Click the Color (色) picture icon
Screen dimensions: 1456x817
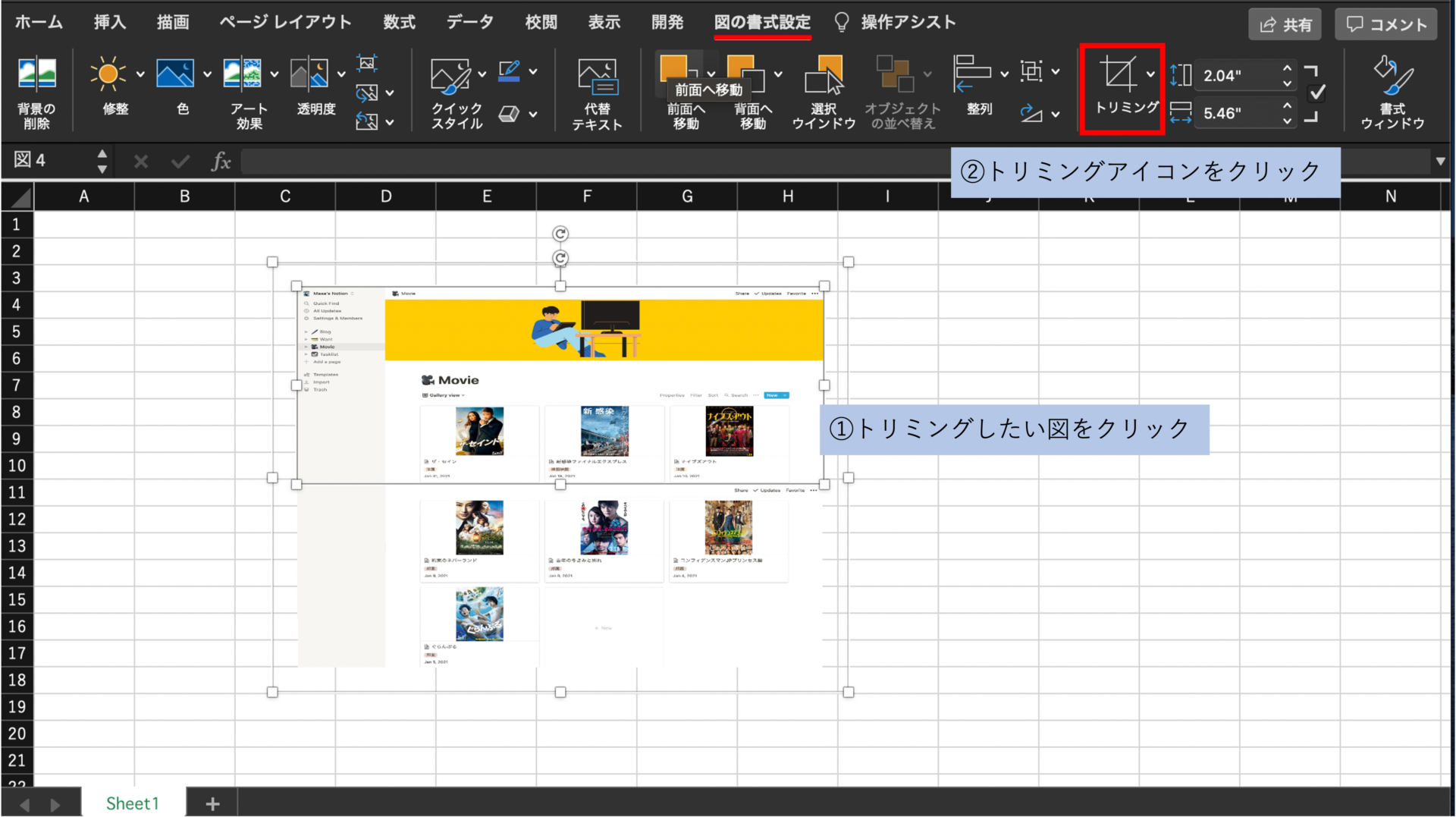pos(174,74)
